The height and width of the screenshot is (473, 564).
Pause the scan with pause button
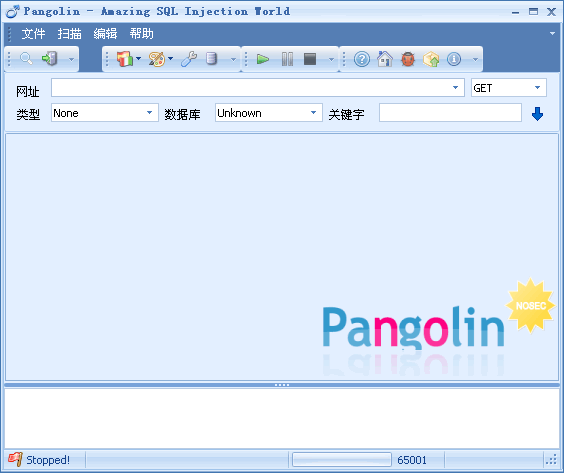(x=287, y=59)
